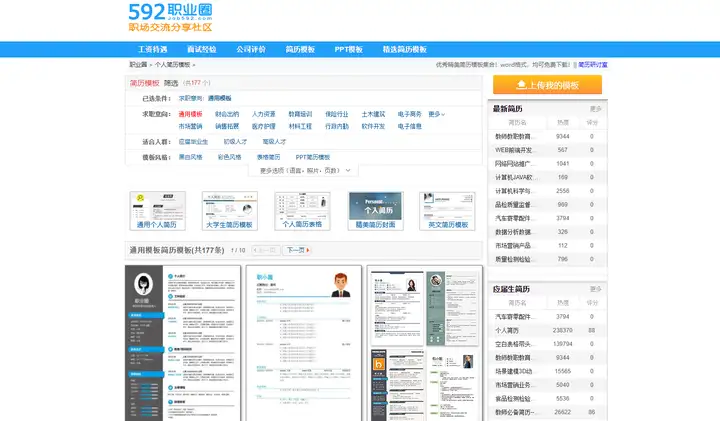Open the gray sidebar resume template preview

tap(183, 343)
